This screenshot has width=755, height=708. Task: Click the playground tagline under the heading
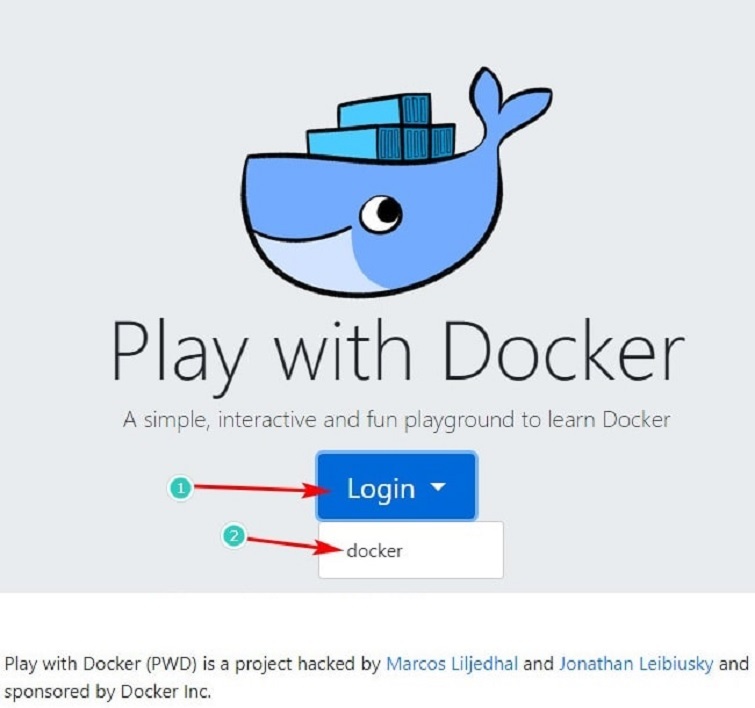[396, 420]
